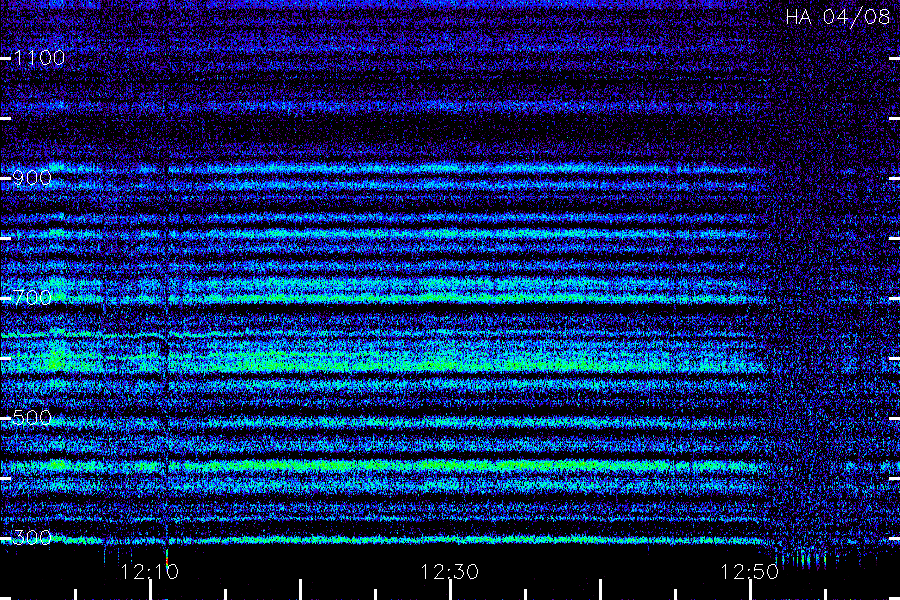Click the 500 frequency axis label
Screen dimensions: 900x600
(32, 418)
